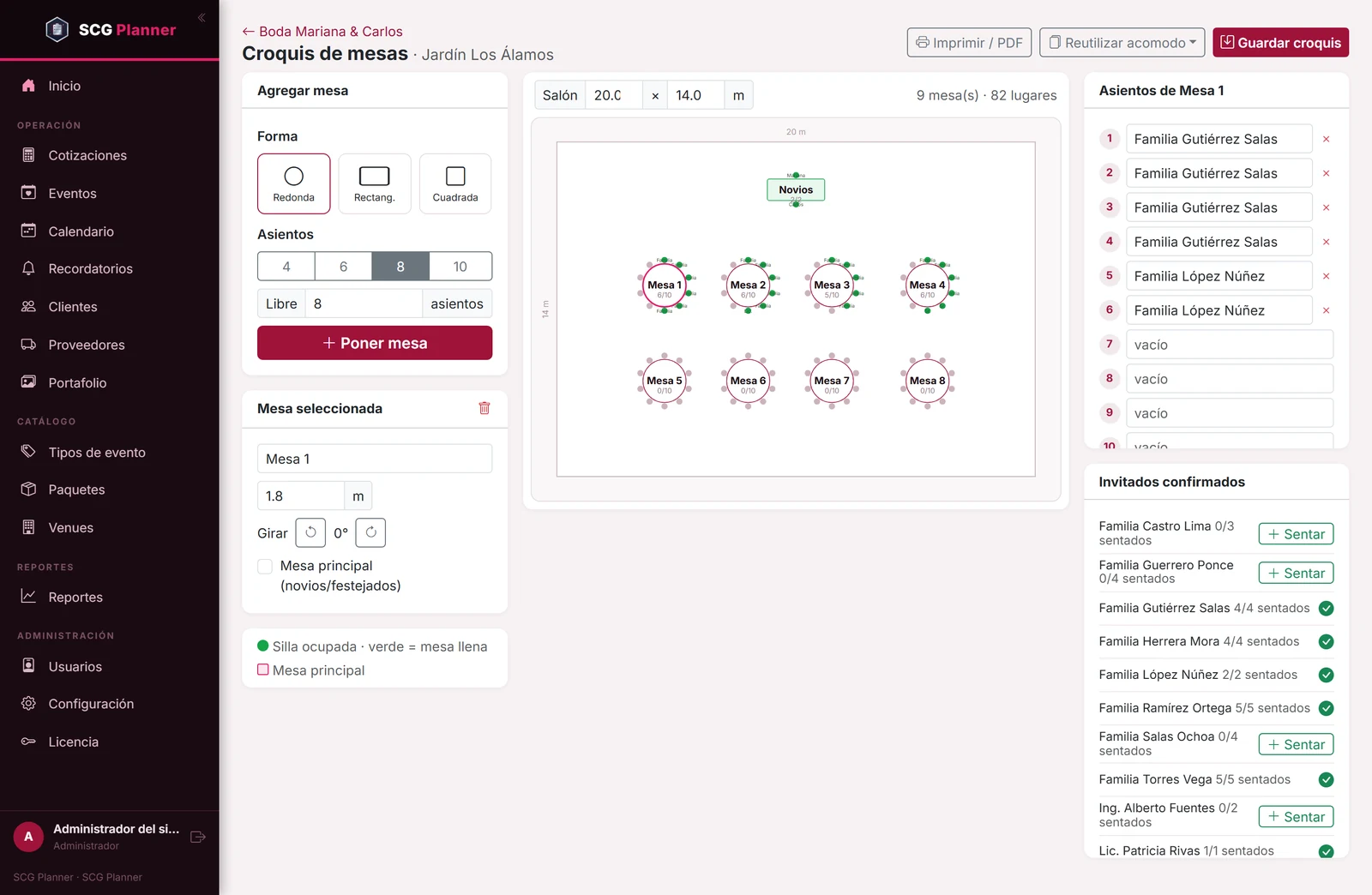Remove seat 1 Familia Gutiérrez Salas
This screenshot has width=1372, height=895.
[x=1326, y=139]
